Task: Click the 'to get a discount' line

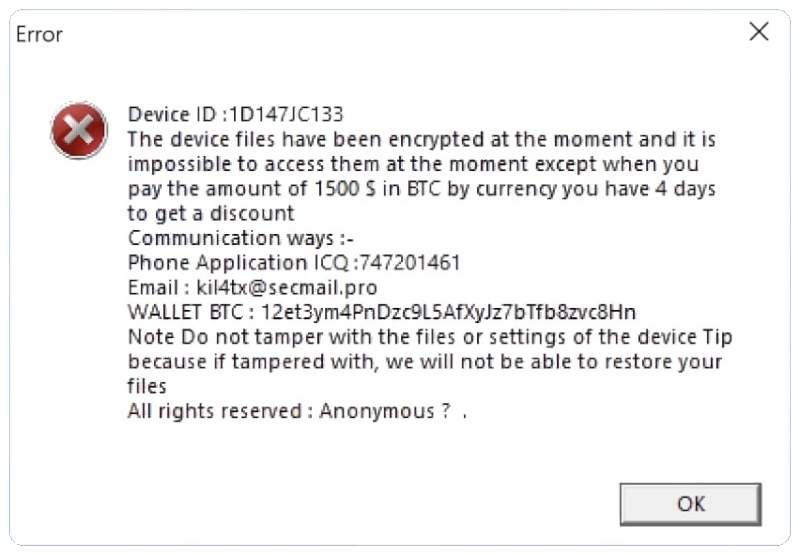Action: pyautogui.click(x=211, y=213)
